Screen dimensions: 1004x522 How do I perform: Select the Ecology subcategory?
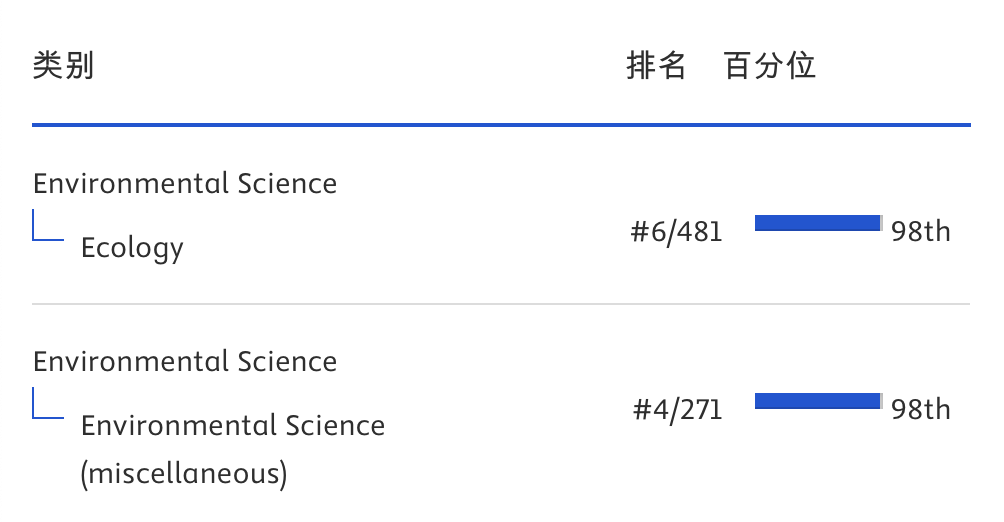(x=132, y=248)
